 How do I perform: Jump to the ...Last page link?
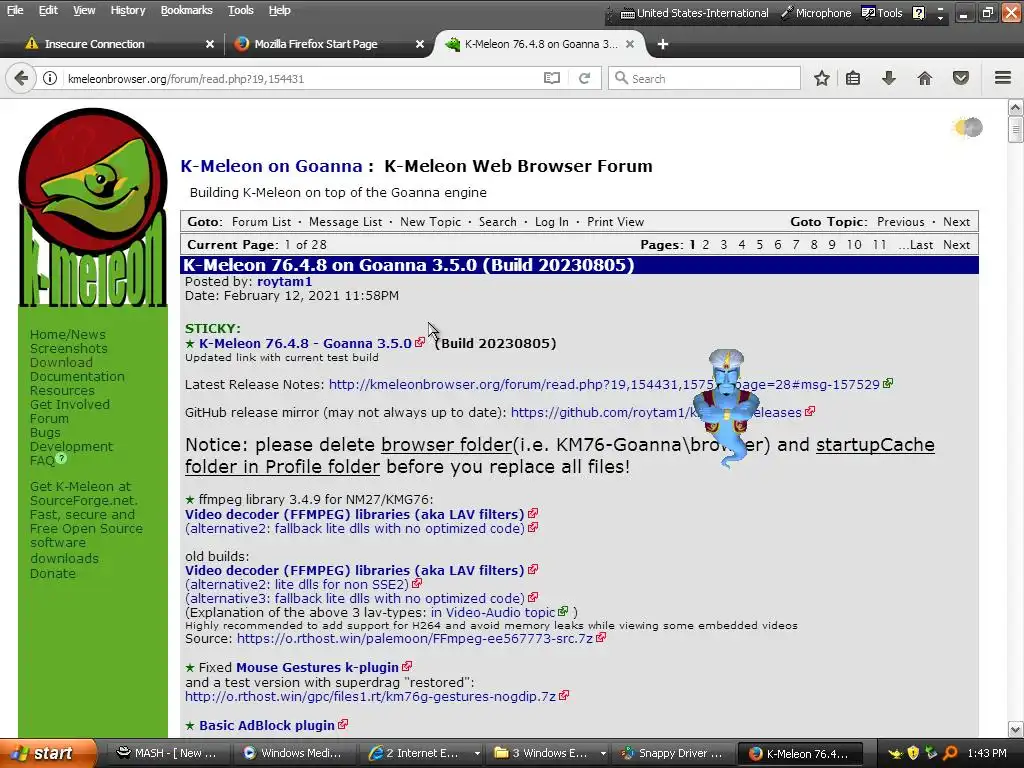tap(916, 245)
